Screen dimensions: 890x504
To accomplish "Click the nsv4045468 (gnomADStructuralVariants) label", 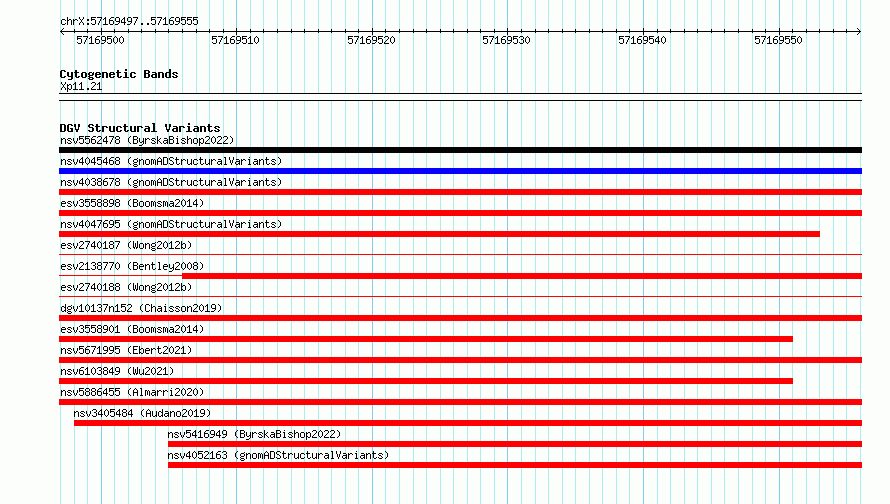I will click(x=171, y=161).
